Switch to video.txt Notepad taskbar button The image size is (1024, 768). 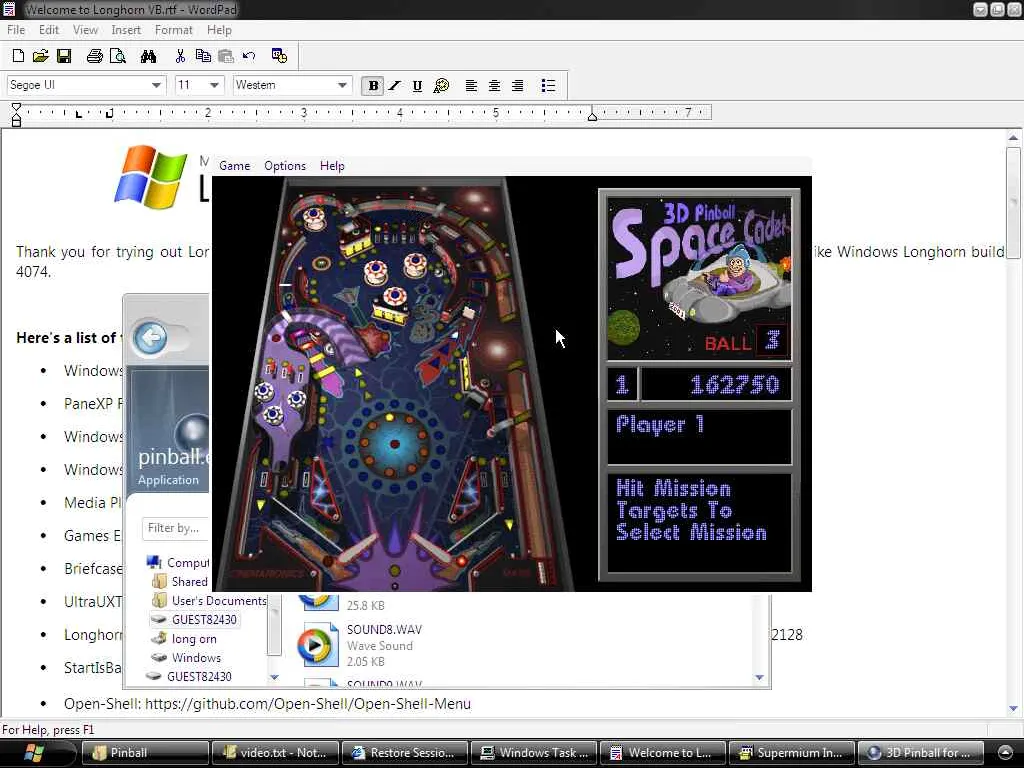276,753
